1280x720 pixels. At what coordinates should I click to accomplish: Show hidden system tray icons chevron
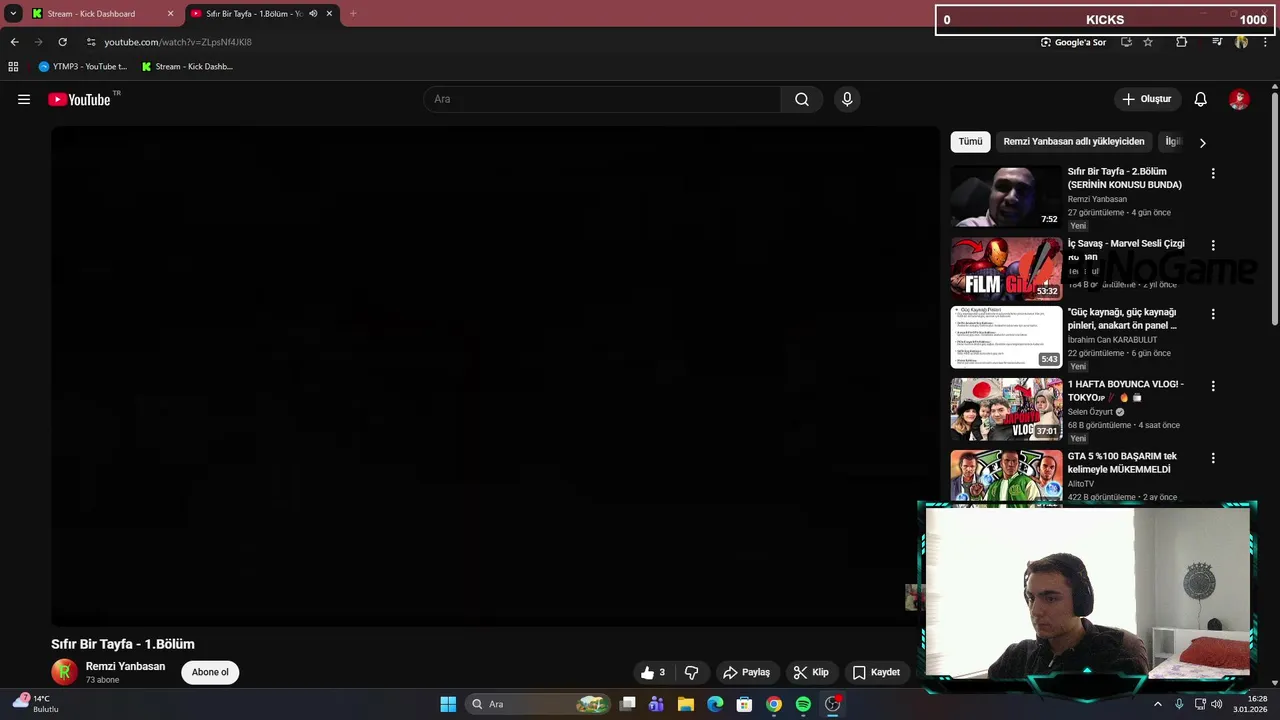click(x=1158, y=704)
